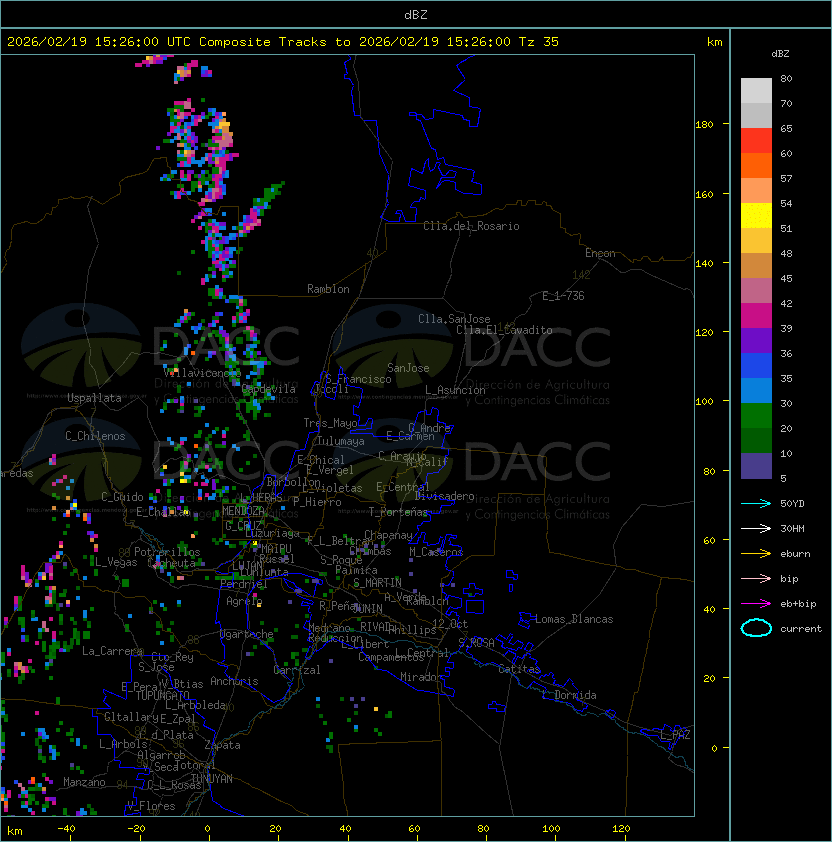The width and height of the screenshot is (832, 842).
Task: Click the 'Clla.El_Cavadito' map label
Action: coord(504,330)
